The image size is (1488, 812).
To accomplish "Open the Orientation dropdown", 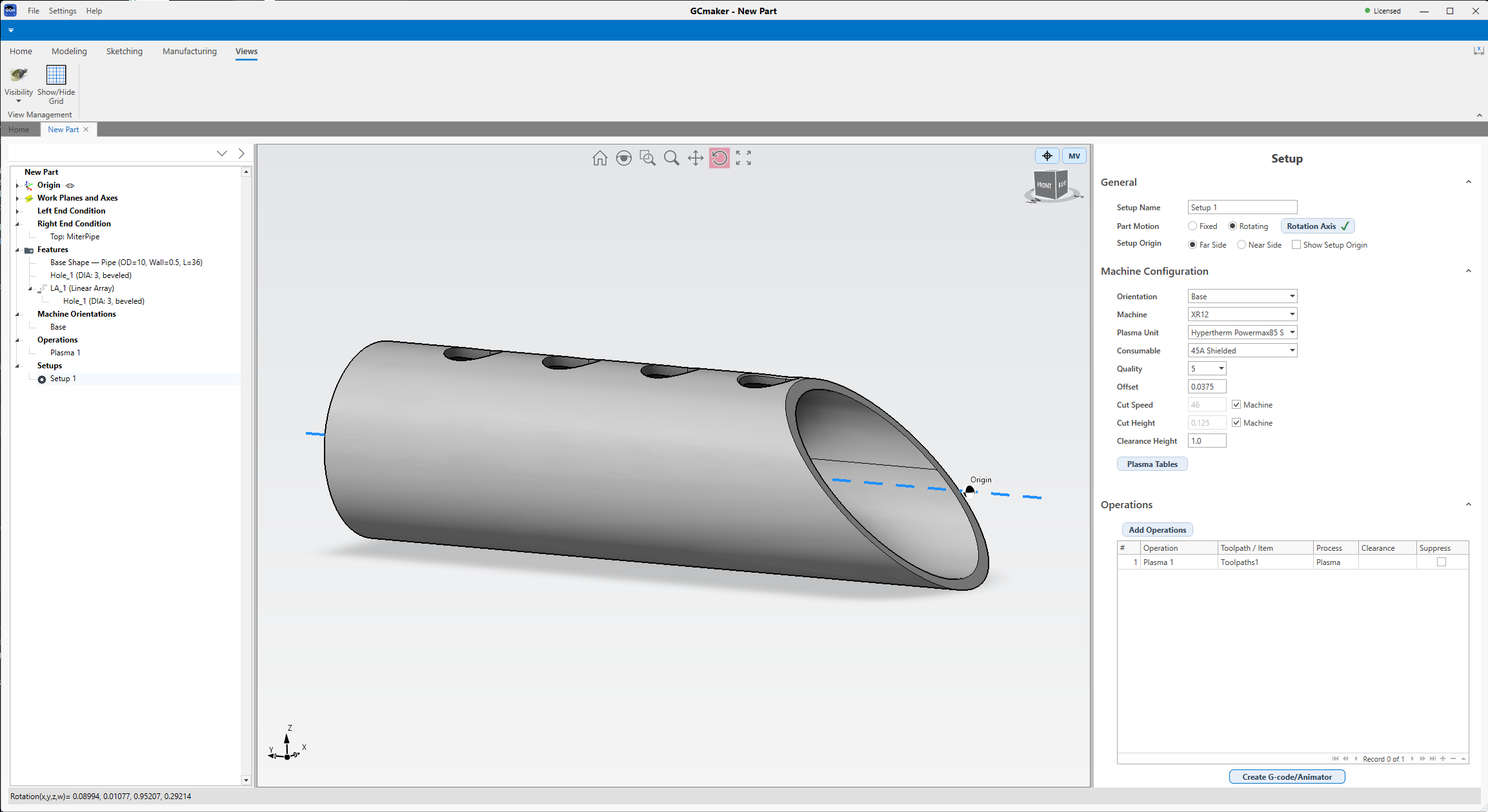I will (1292, 297).
